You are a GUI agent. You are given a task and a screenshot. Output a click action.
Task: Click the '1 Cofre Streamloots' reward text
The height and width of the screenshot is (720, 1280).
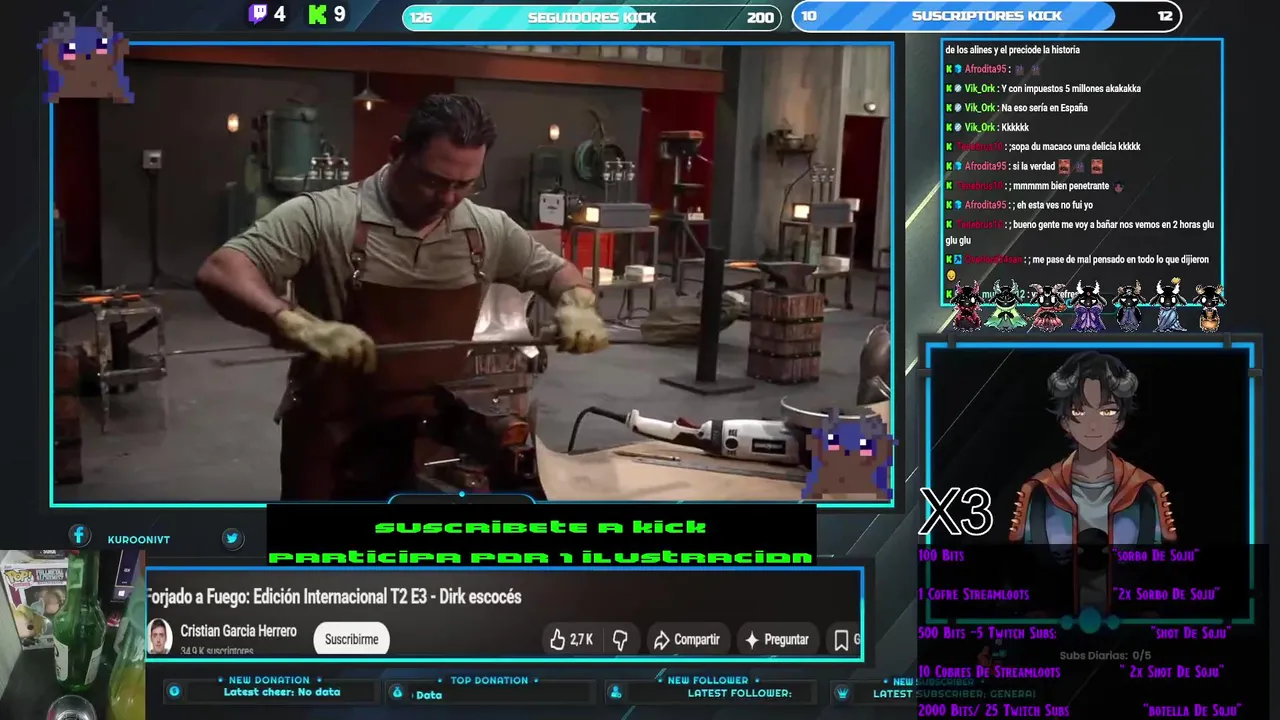(973, 594)
